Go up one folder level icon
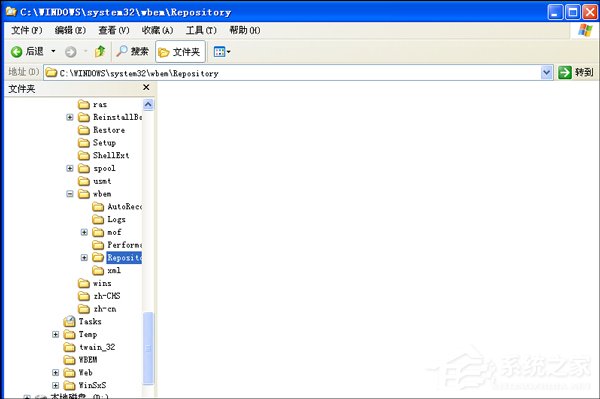This screenshot has height=399, width=600. tap(100, 51)
